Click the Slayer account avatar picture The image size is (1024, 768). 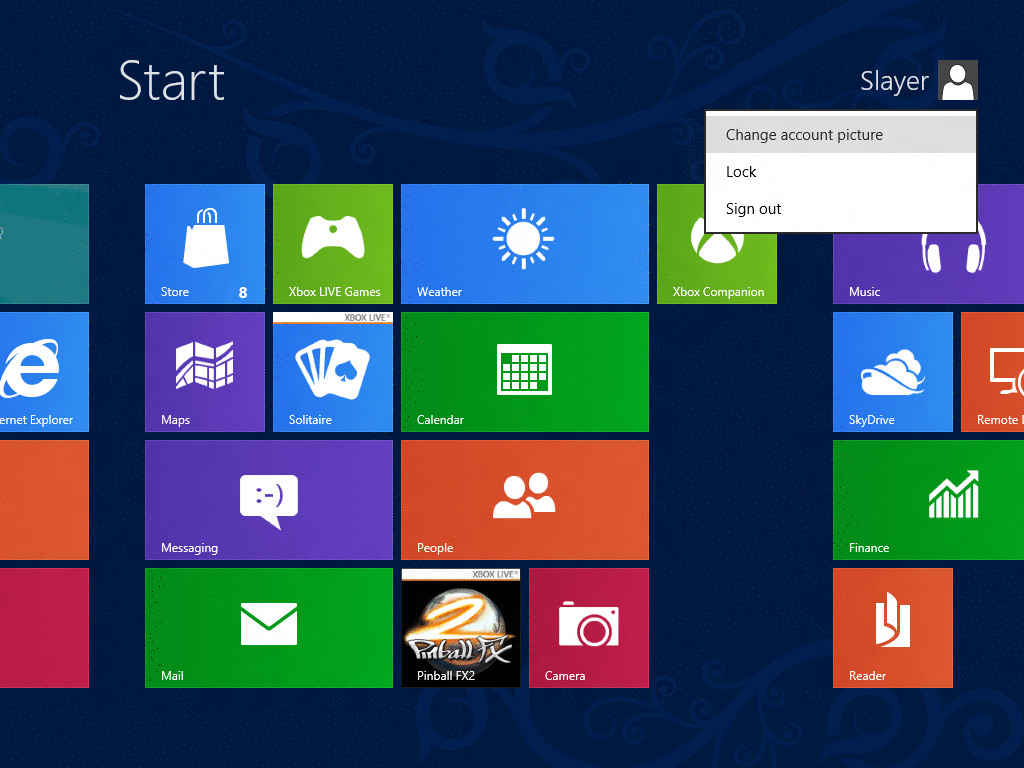point(957,81)
